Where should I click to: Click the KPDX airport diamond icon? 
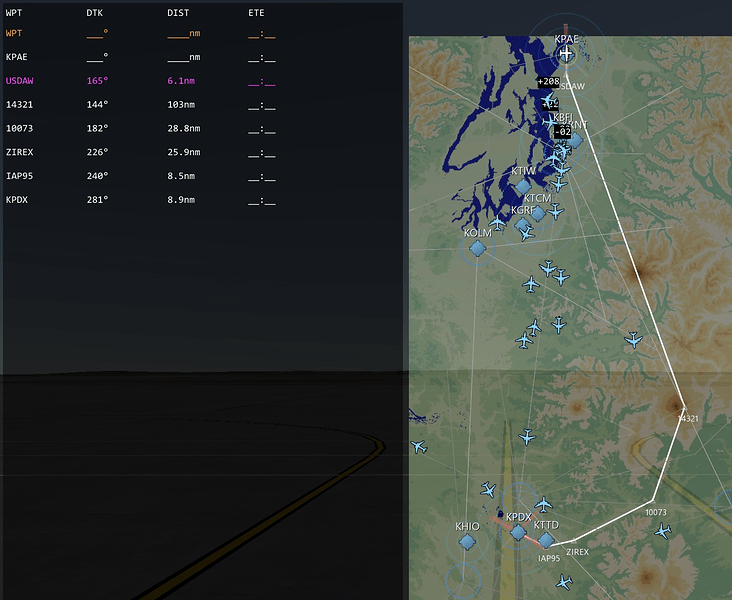[518, 532]
